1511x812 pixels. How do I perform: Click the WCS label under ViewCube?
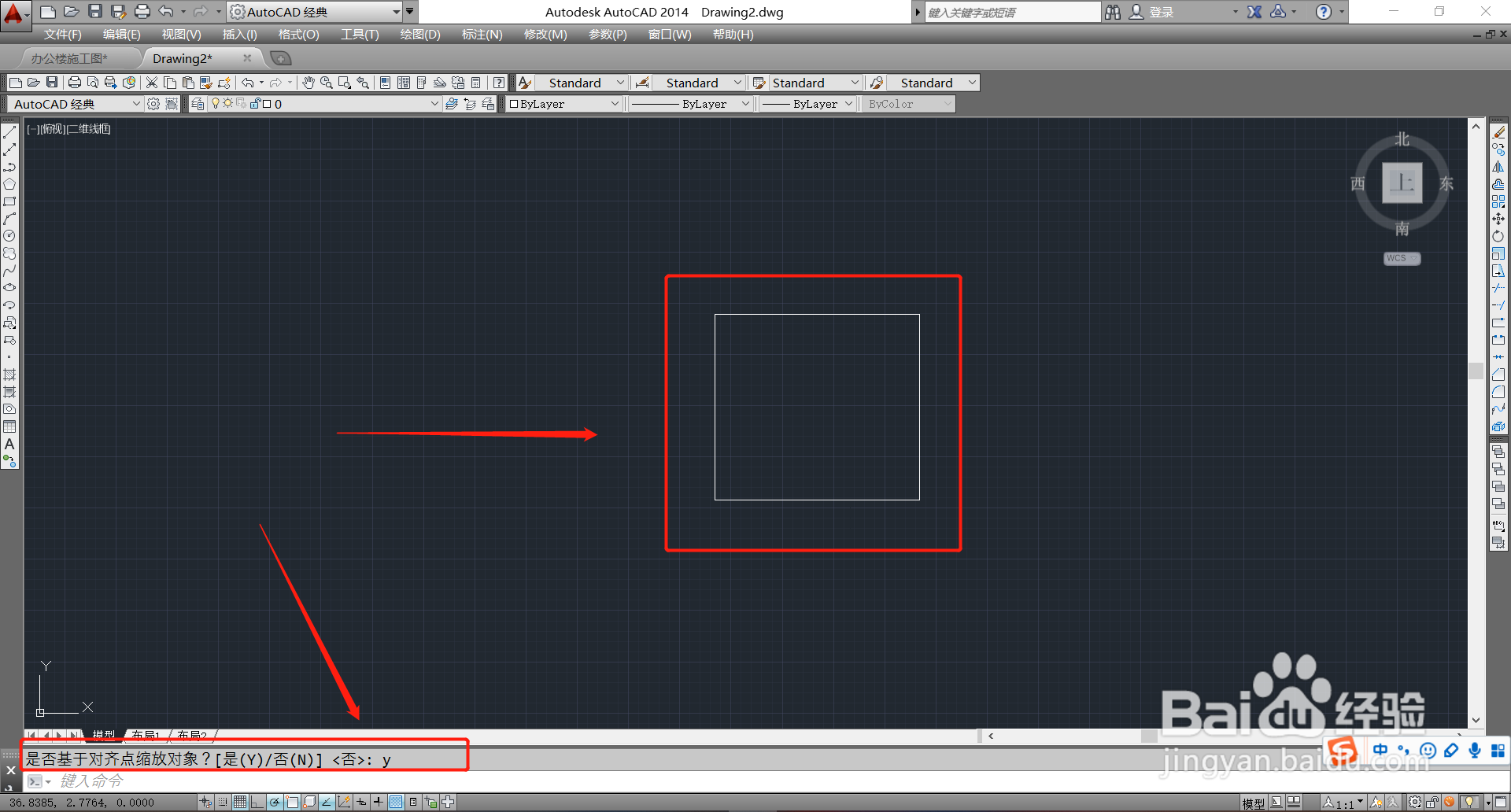(1402, 258)
